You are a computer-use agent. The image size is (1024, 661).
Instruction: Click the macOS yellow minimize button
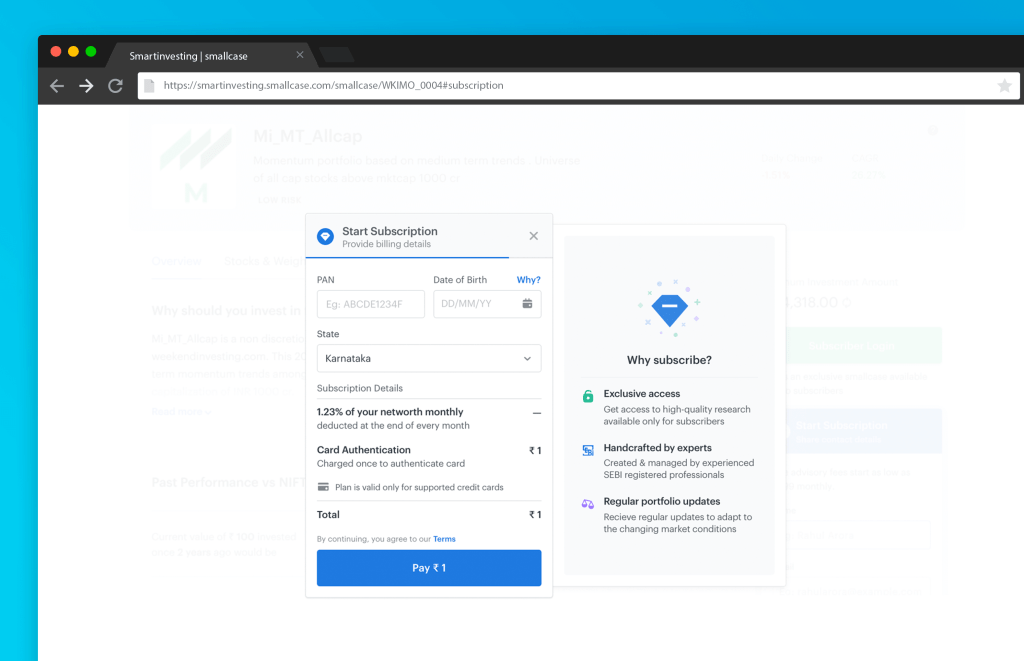click(73, 52)
